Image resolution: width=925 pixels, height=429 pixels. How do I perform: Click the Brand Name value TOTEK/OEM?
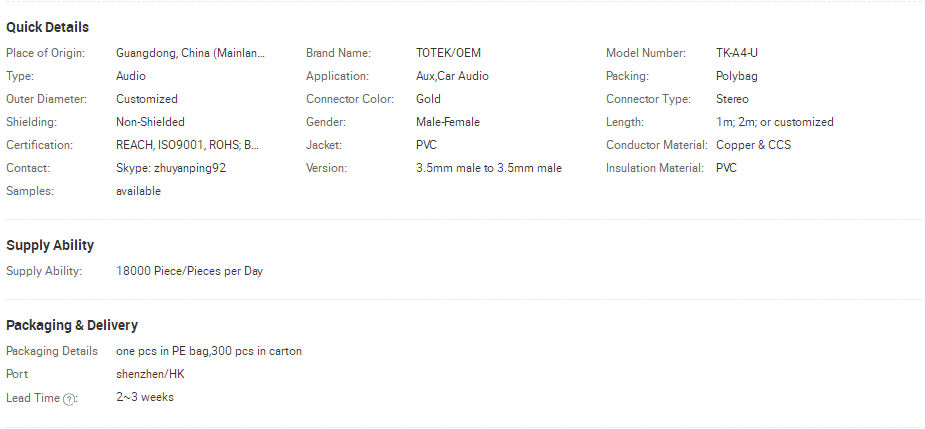point(448,53)
